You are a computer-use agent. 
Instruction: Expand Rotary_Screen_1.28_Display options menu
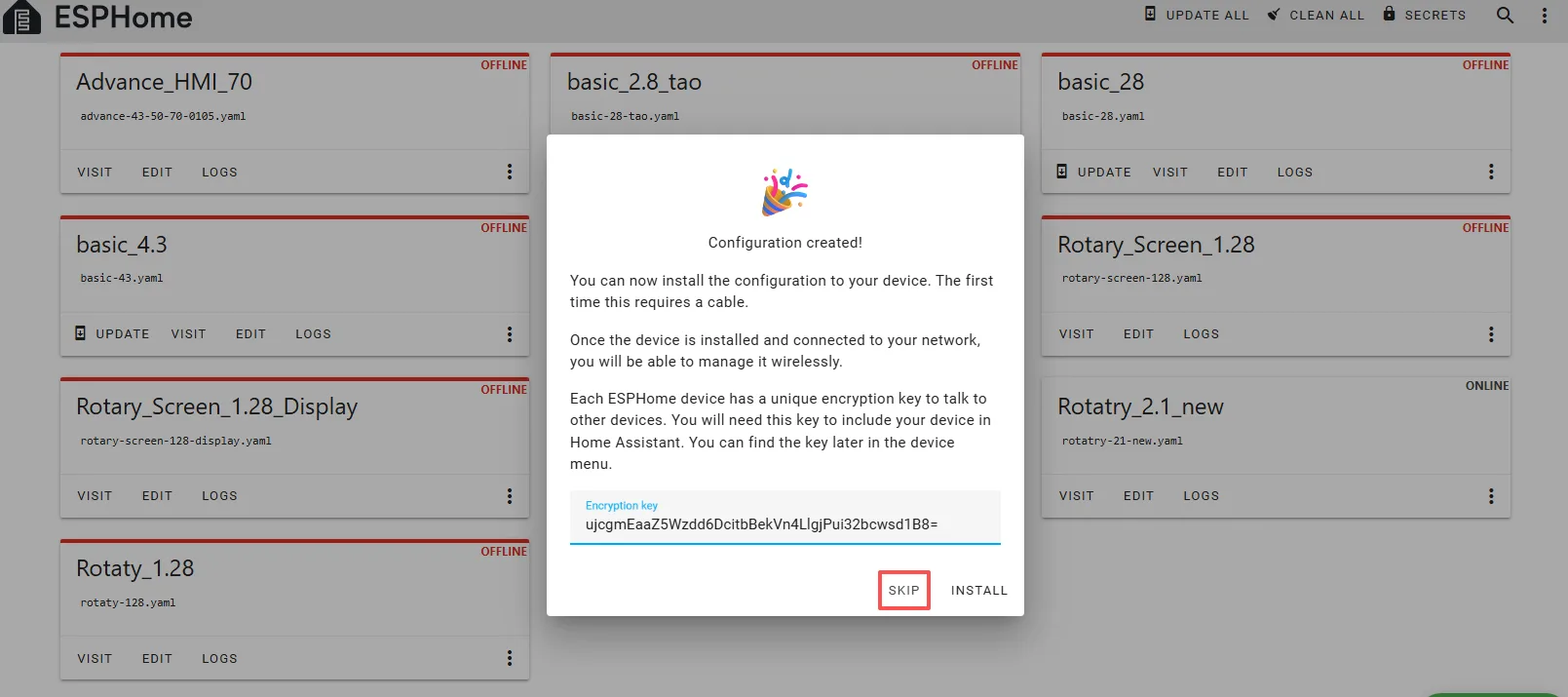pyautogui.click(x=509, y=496)
